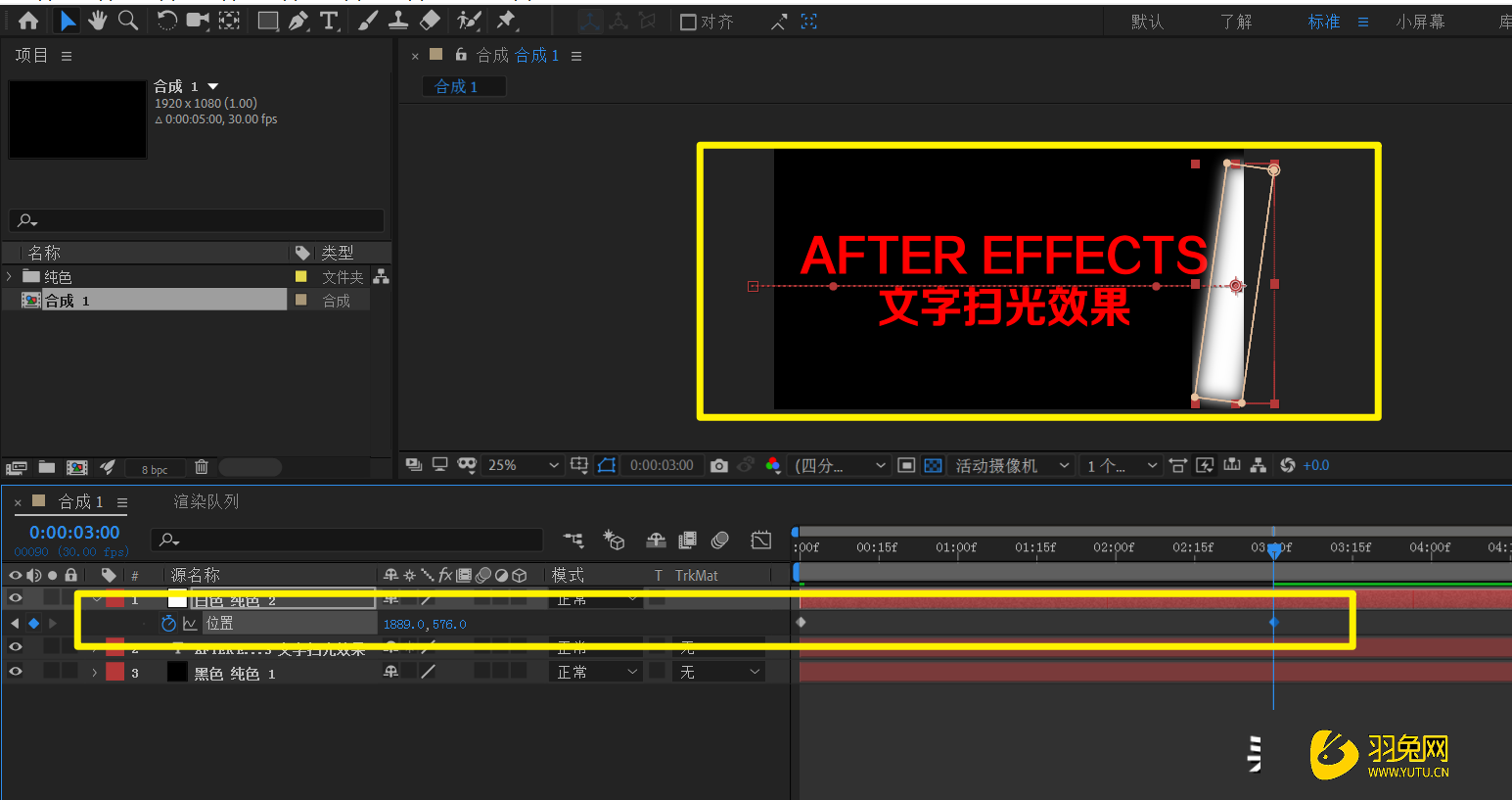
Task: Expand the 纯色 folder in project panel
Action: (x=9, y=277)
